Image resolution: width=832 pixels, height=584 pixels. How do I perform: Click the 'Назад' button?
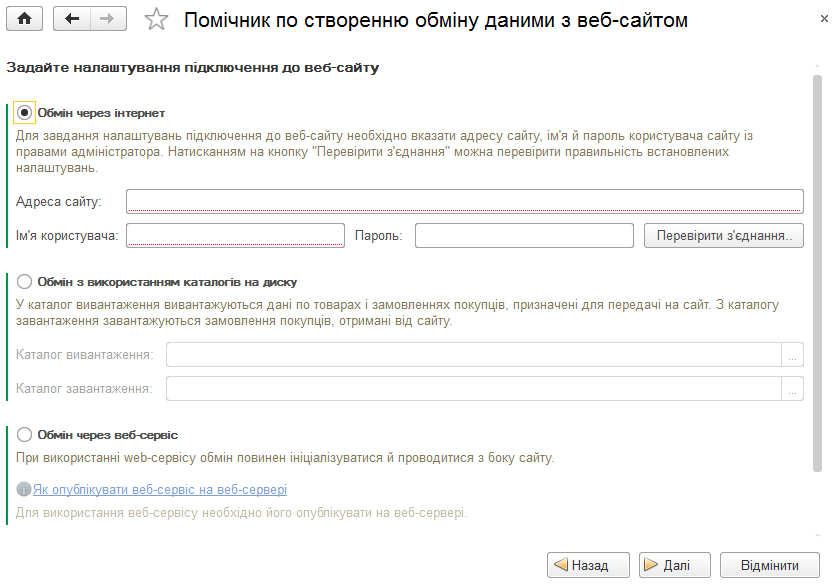pos(588,565)
